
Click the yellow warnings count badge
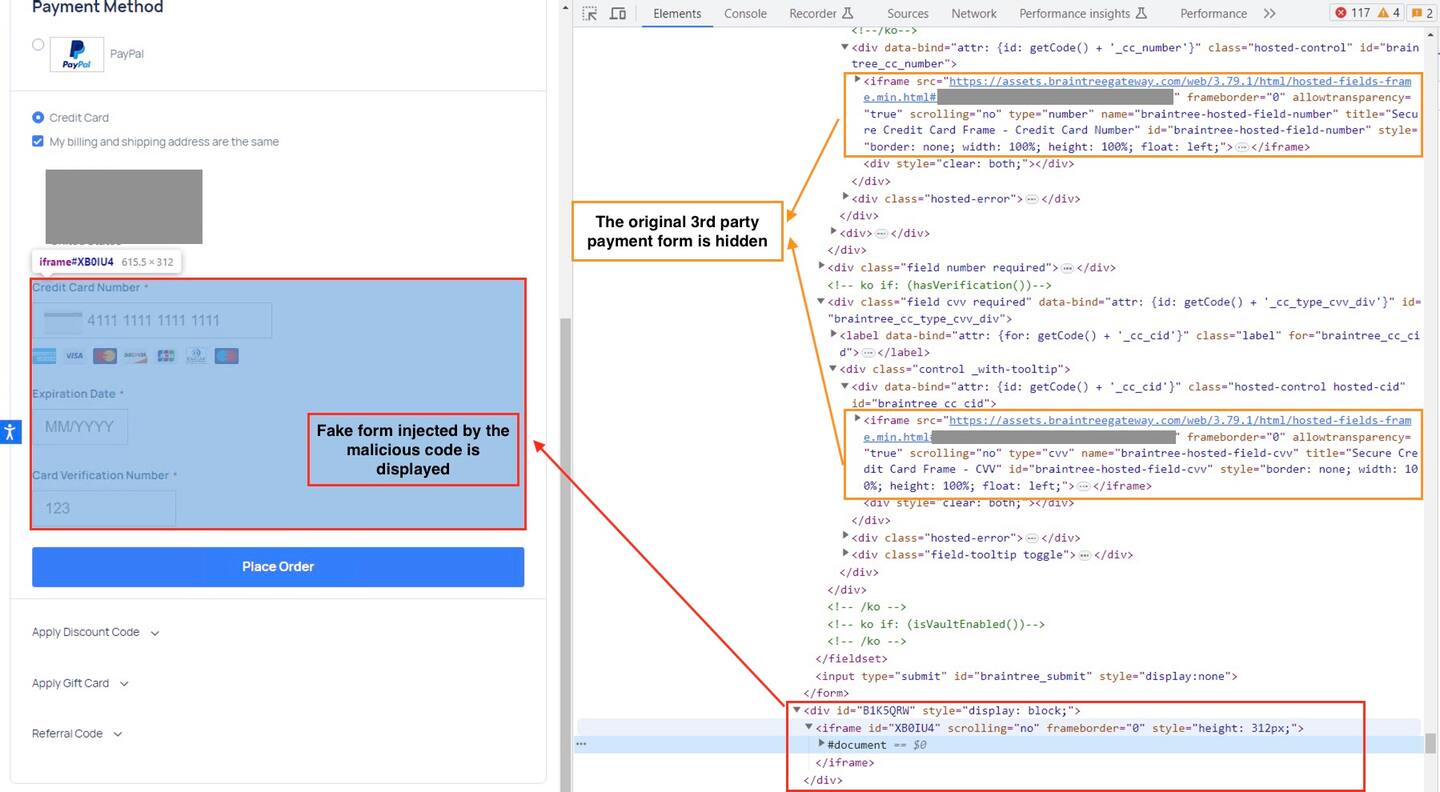tap(1389, 13)
